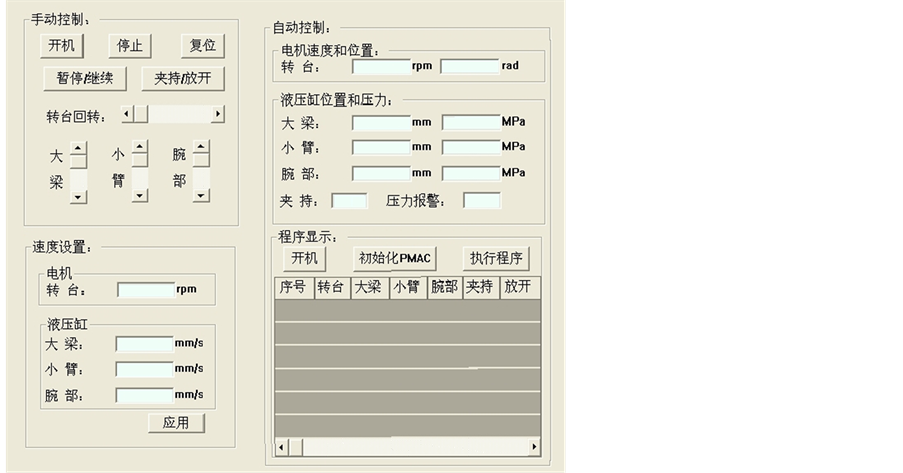Viewport: 903px width, 473px height.
Task: Click right arrow of 转台回转 scrollbar
Action: pos(217,115)
